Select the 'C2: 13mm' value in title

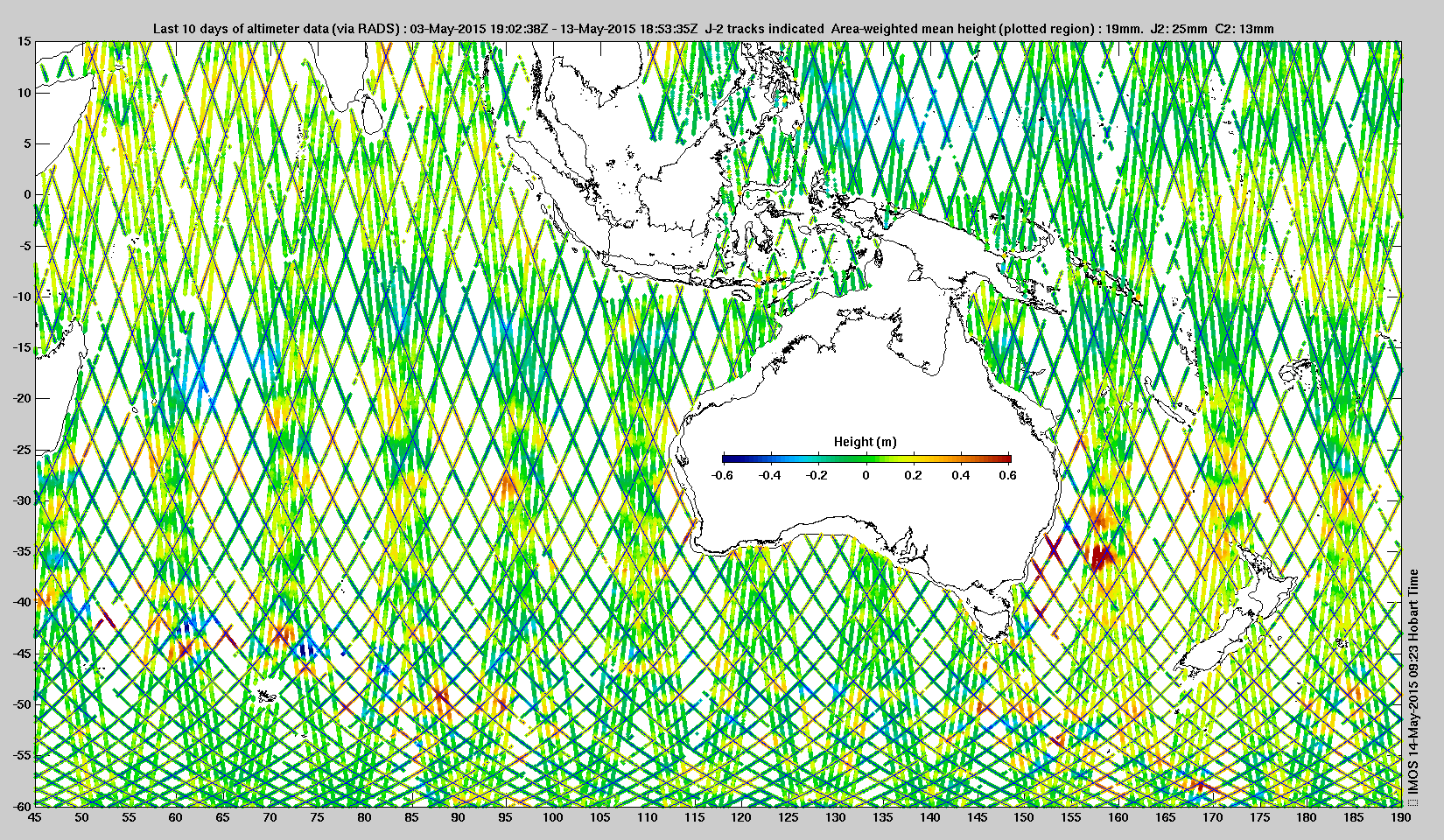(x=1244, y=28)
